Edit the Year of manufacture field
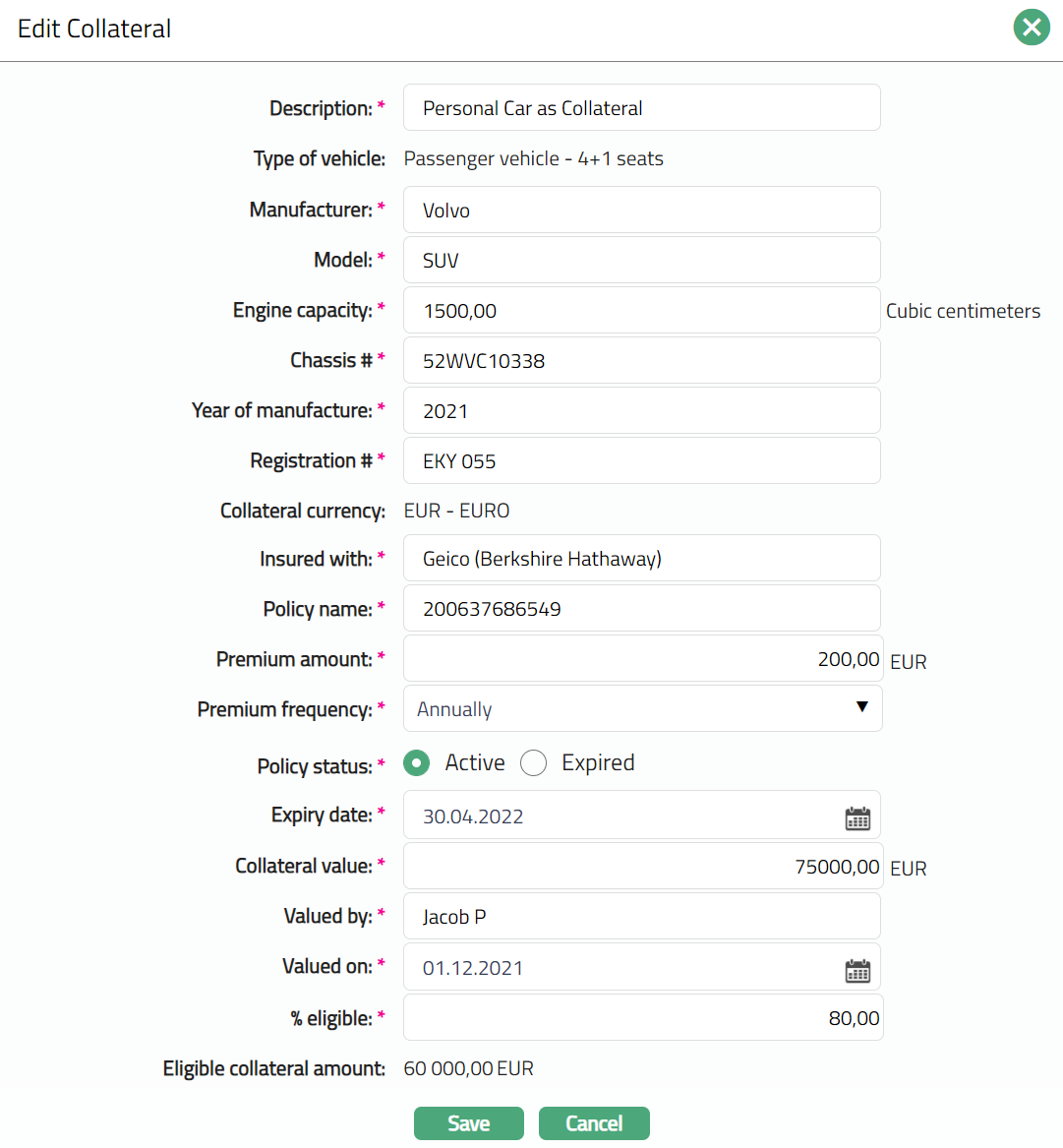The image size is (1063, 1148). [x=641, y=411]
